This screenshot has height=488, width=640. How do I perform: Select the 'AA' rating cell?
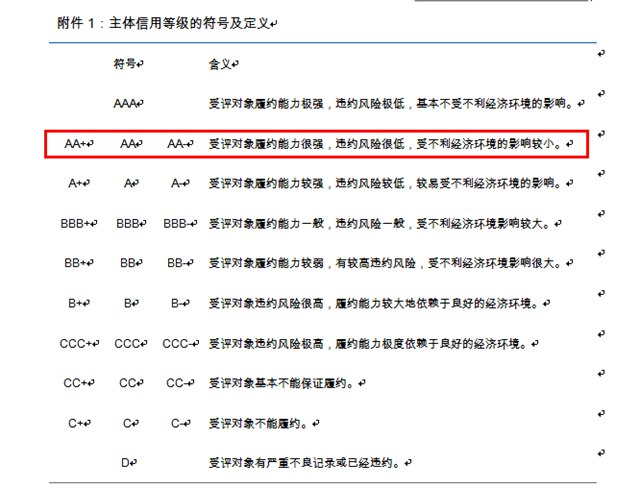(128, 144)
